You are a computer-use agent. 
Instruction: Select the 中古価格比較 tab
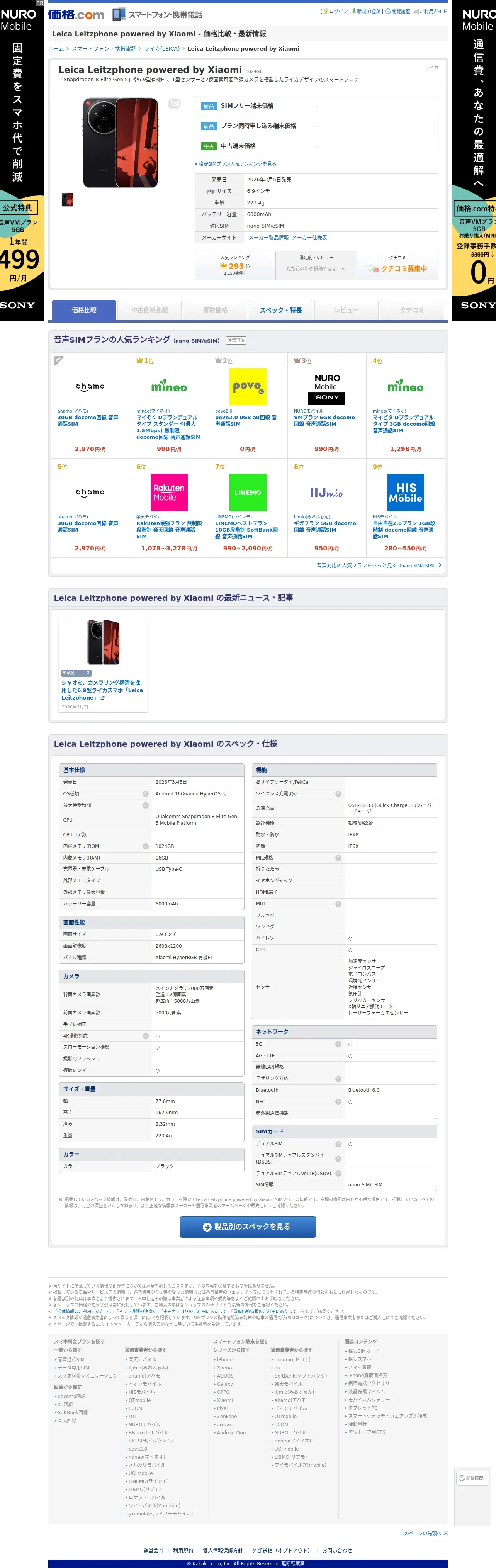tap(150, 310)
